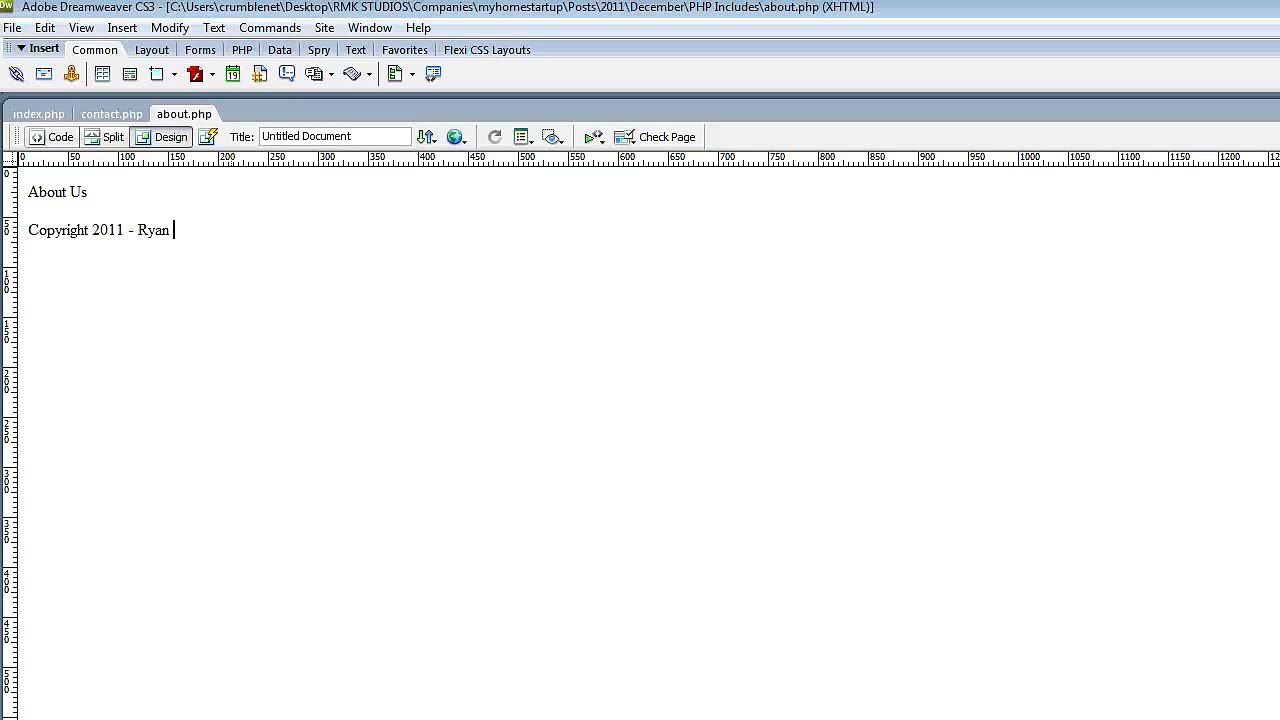Screen dimensions: 1280x720
Task: Open the Window menu
Action: (x=370, y=28)
